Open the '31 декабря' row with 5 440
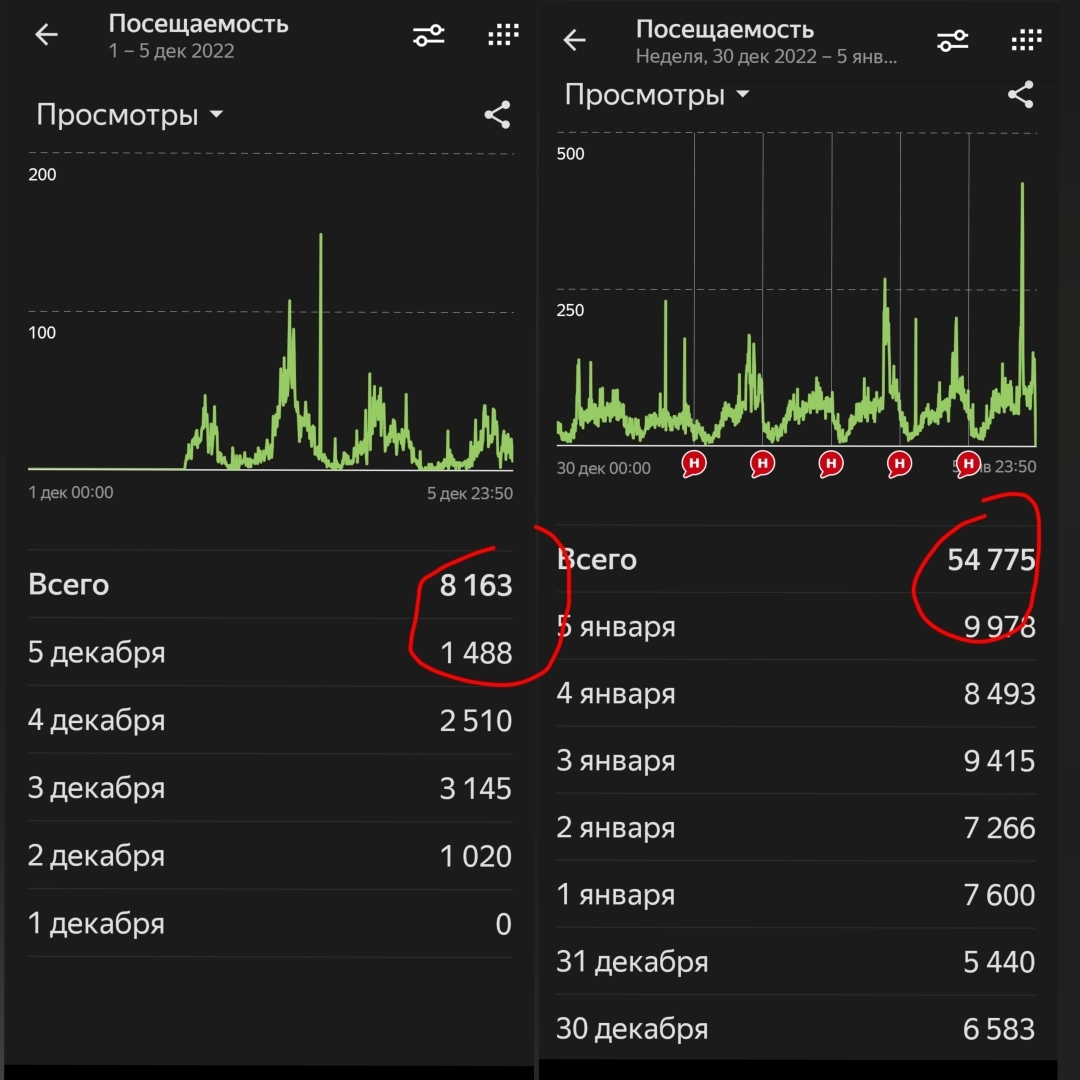The height and width of the screenshot is (1080, 1080). pos(795,962)
